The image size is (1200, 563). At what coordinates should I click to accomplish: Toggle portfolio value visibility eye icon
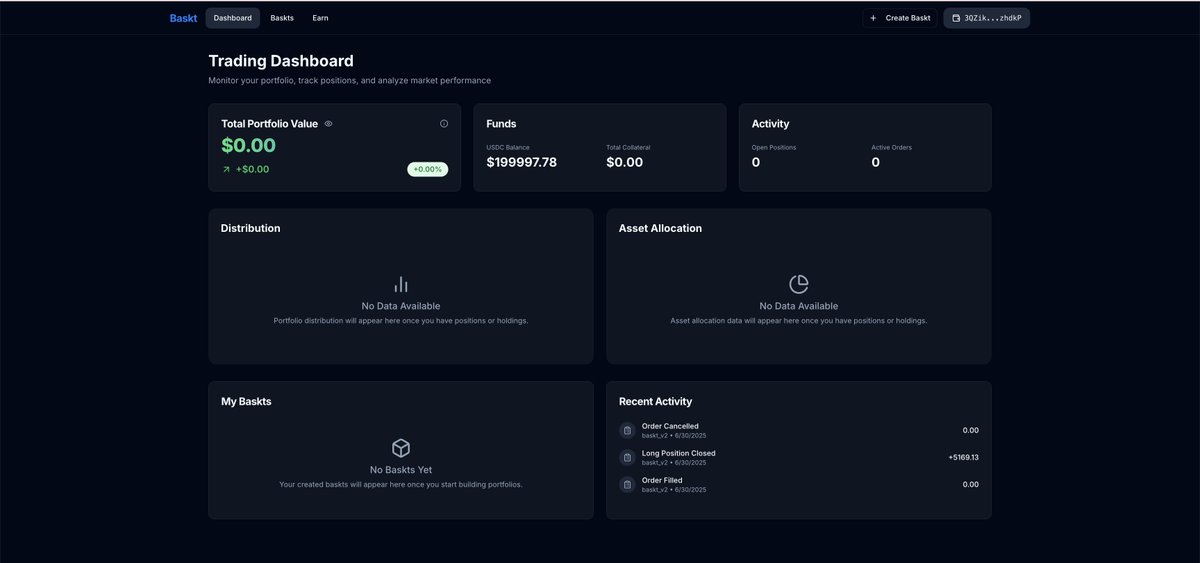(328, 124)
